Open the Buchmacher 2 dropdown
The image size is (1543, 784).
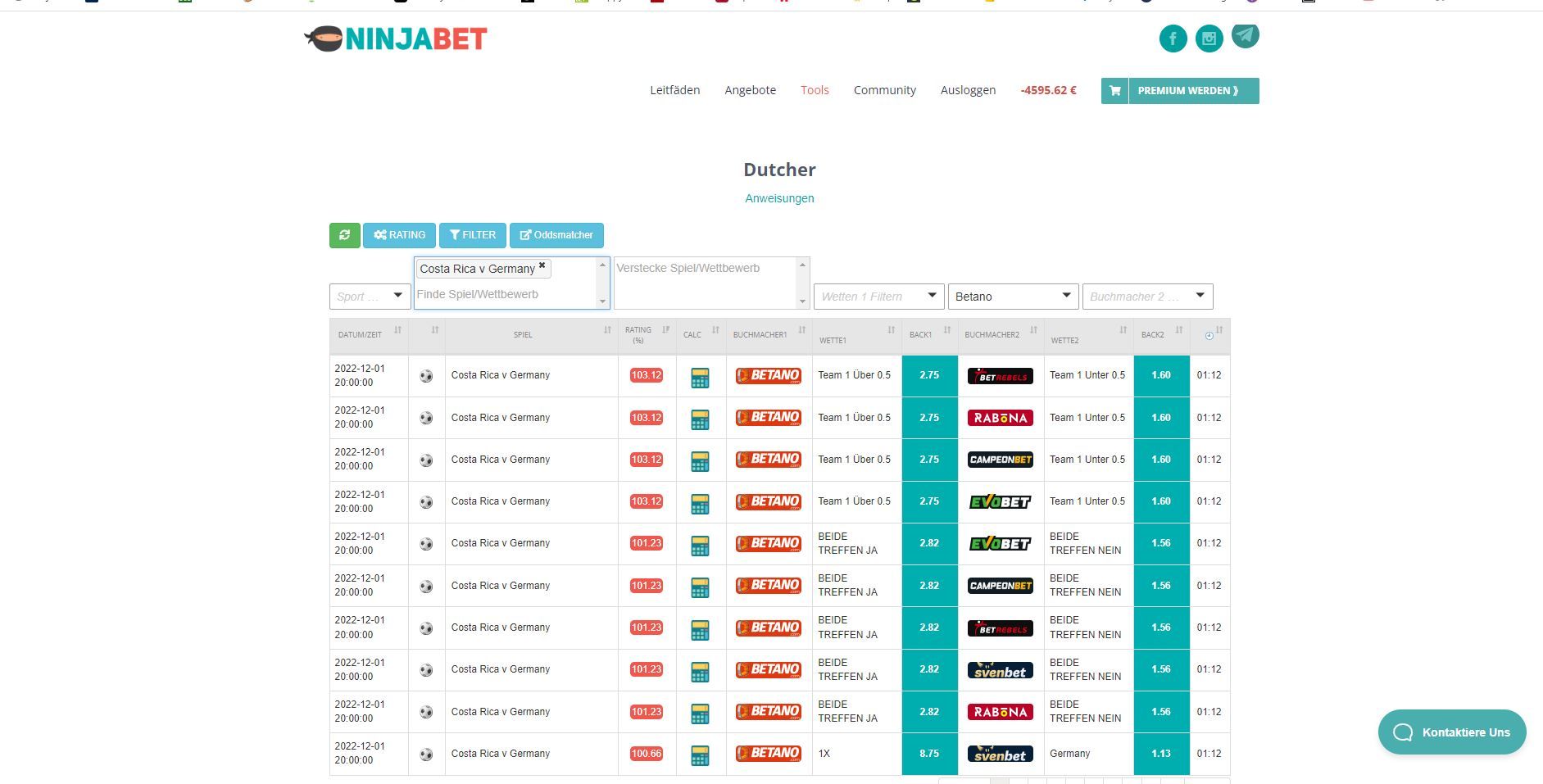click(x=1147, y=297)
